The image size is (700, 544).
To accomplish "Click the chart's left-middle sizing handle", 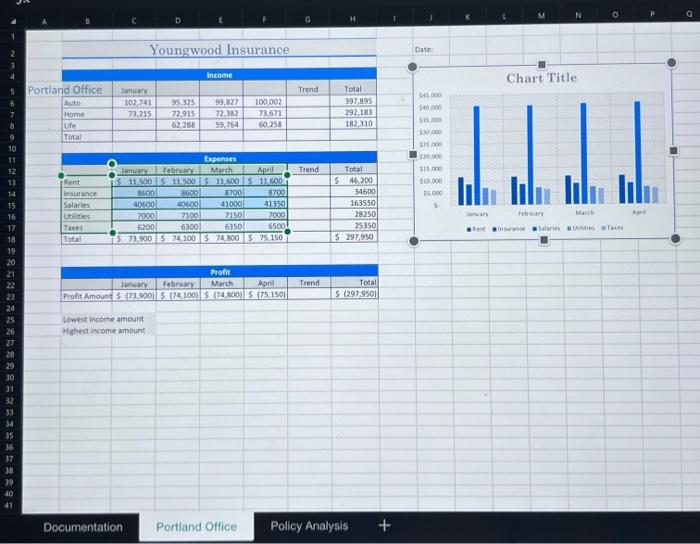I will pyautogui.click(x=413, y=154).
